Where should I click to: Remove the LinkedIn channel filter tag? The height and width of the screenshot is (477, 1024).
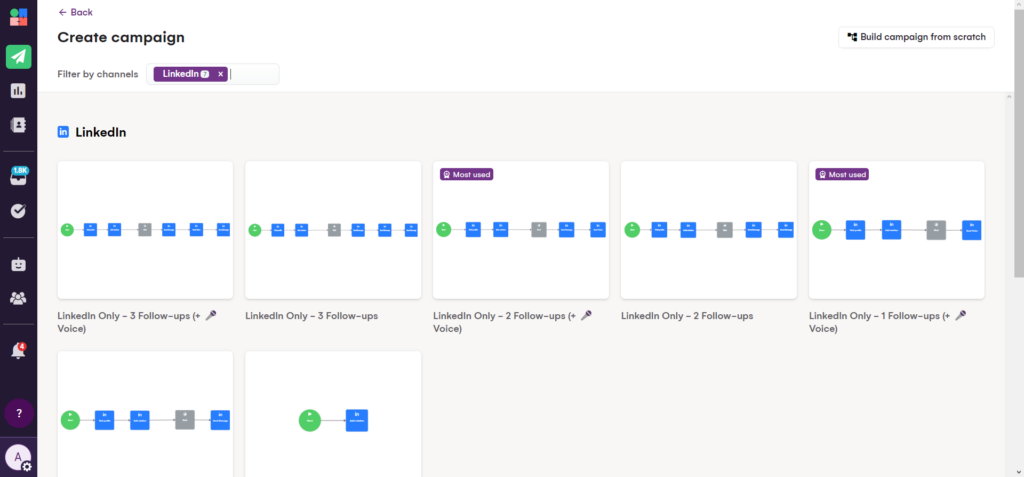pos(220,74)
